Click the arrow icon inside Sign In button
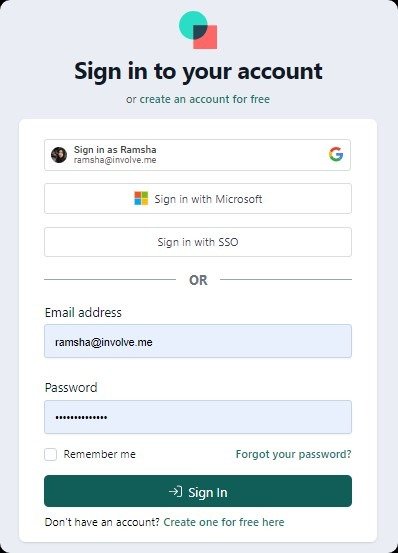 (175, 491)
